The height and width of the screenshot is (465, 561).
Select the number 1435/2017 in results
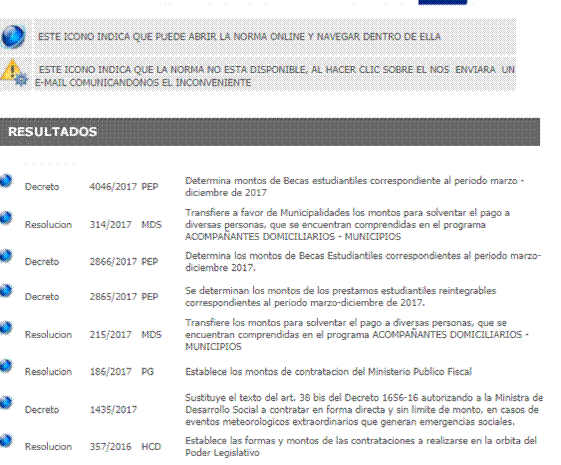113,410
